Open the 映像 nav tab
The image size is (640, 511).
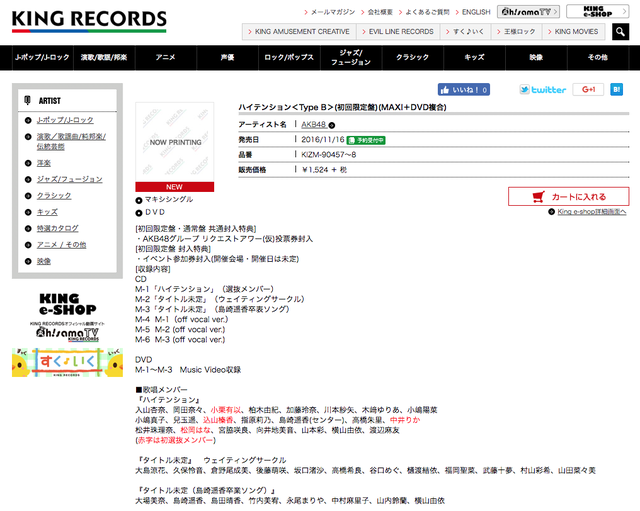536,58
